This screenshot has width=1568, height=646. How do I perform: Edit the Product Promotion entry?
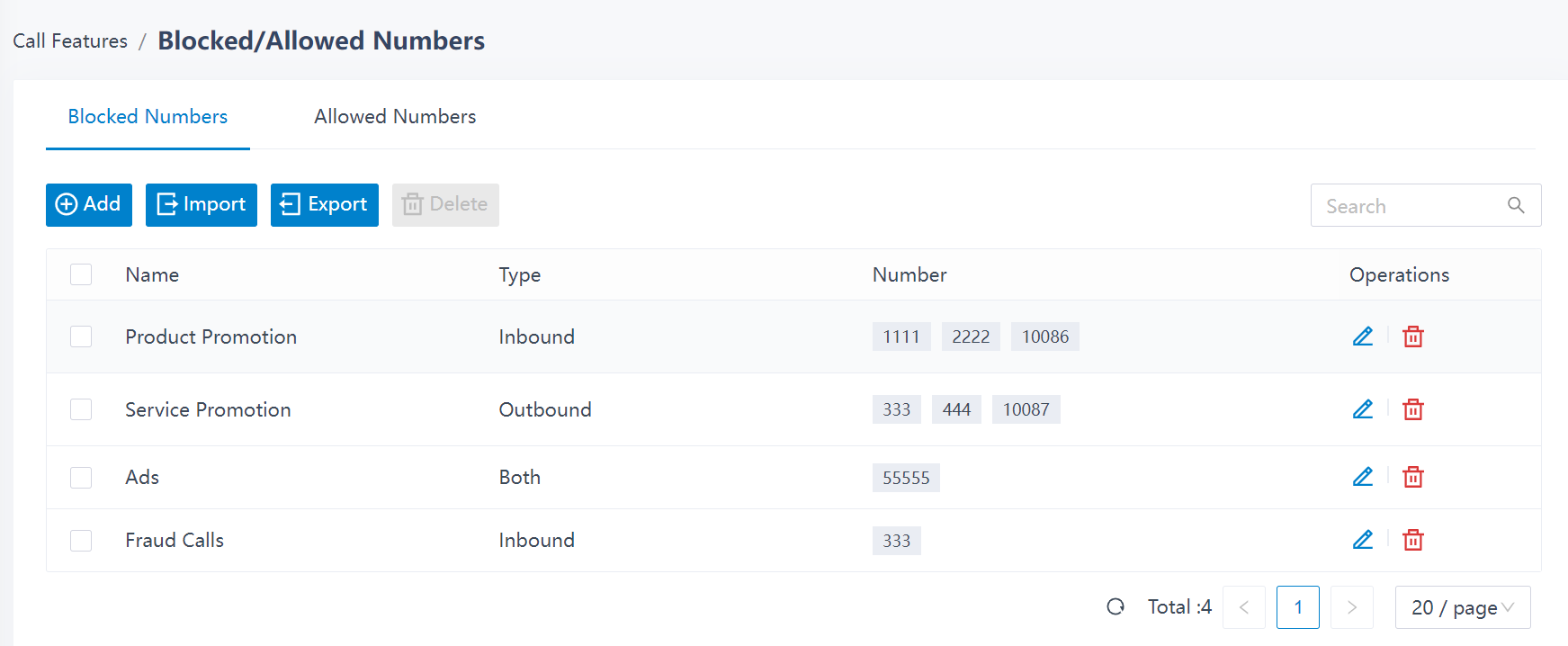click(x=1362, y=336)
